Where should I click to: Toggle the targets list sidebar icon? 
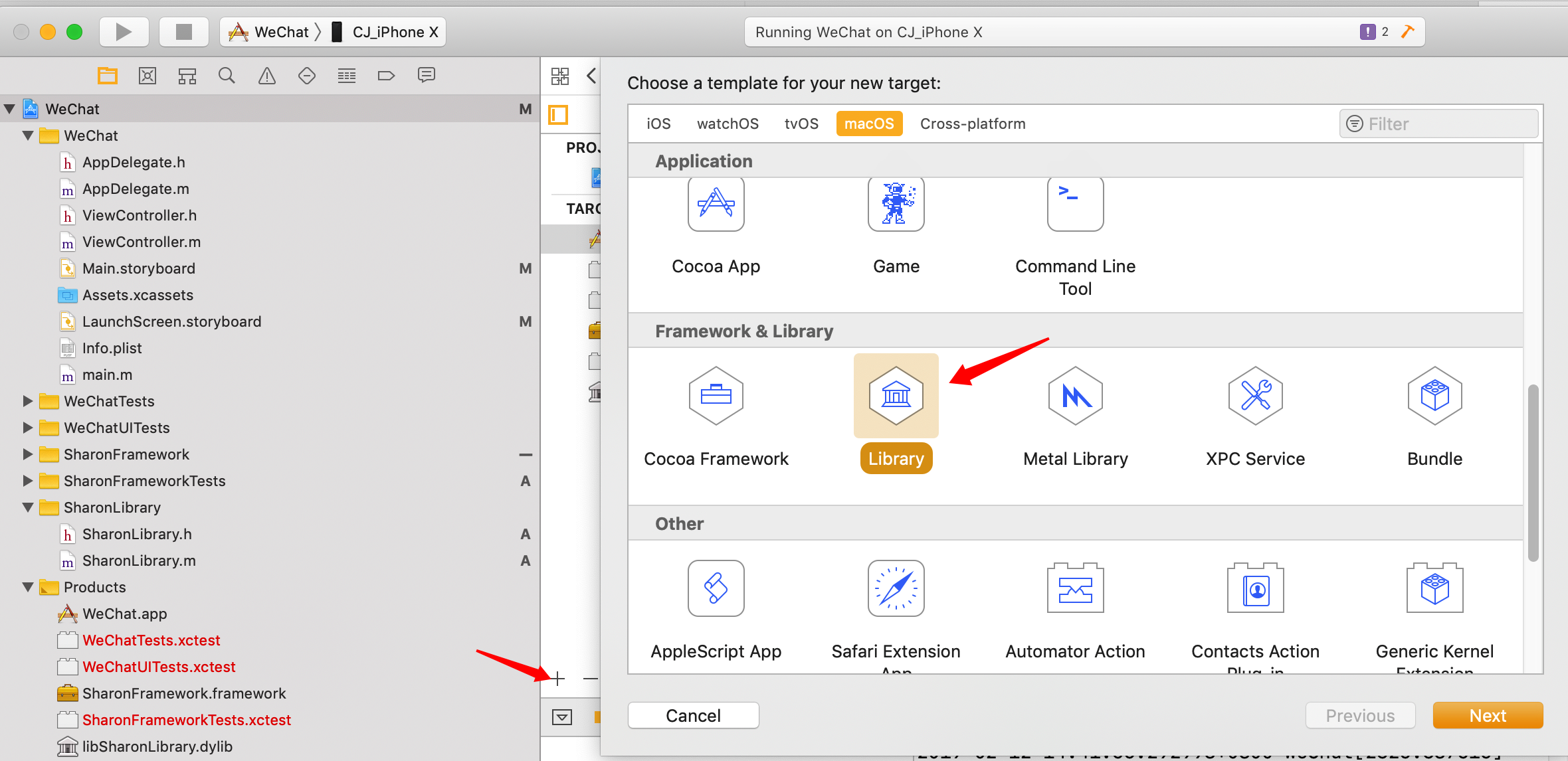click(x=558, y=115)
